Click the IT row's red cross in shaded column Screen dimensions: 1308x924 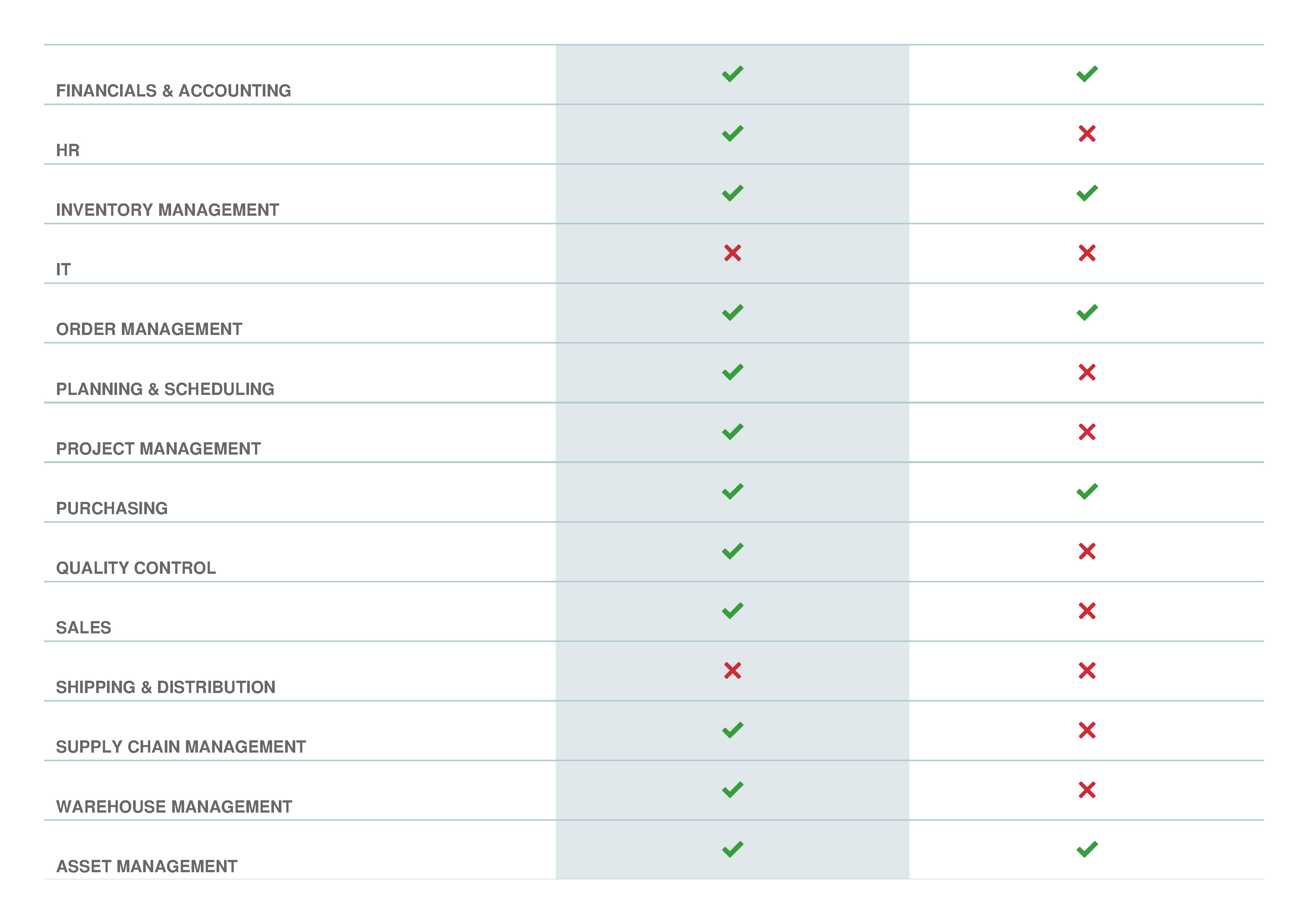tap(732, 253)
